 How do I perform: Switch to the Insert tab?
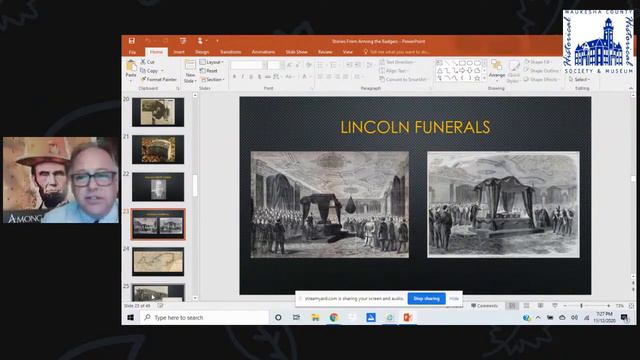(179, 52)
